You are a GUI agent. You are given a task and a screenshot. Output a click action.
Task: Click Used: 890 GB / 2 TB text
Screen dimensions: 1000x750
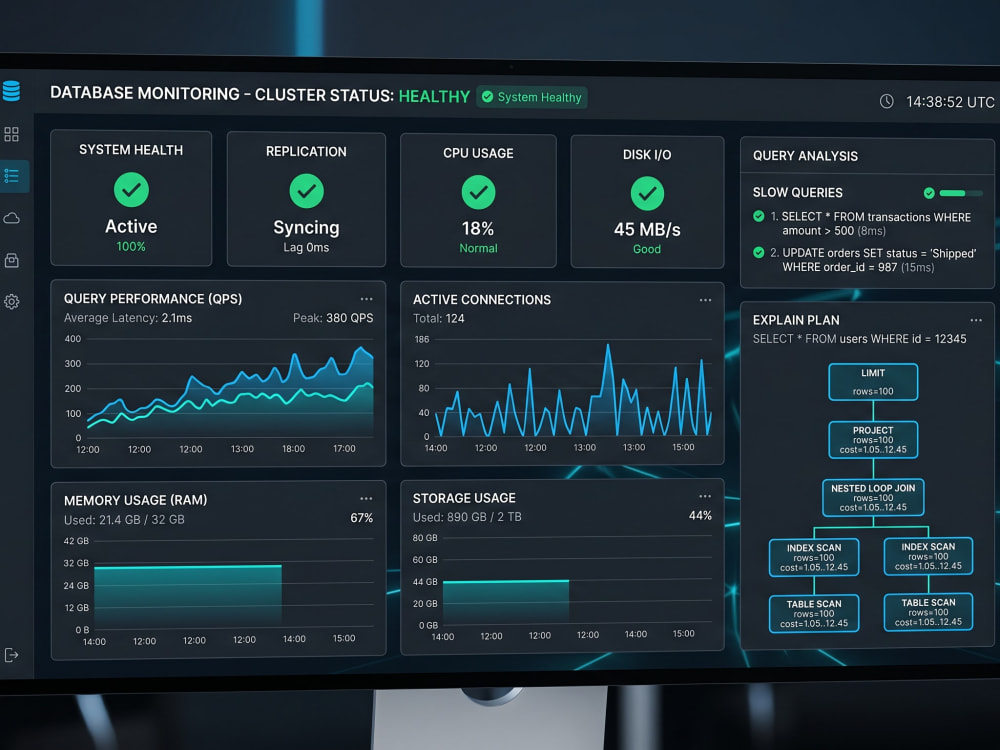click(x=467, y=517)
